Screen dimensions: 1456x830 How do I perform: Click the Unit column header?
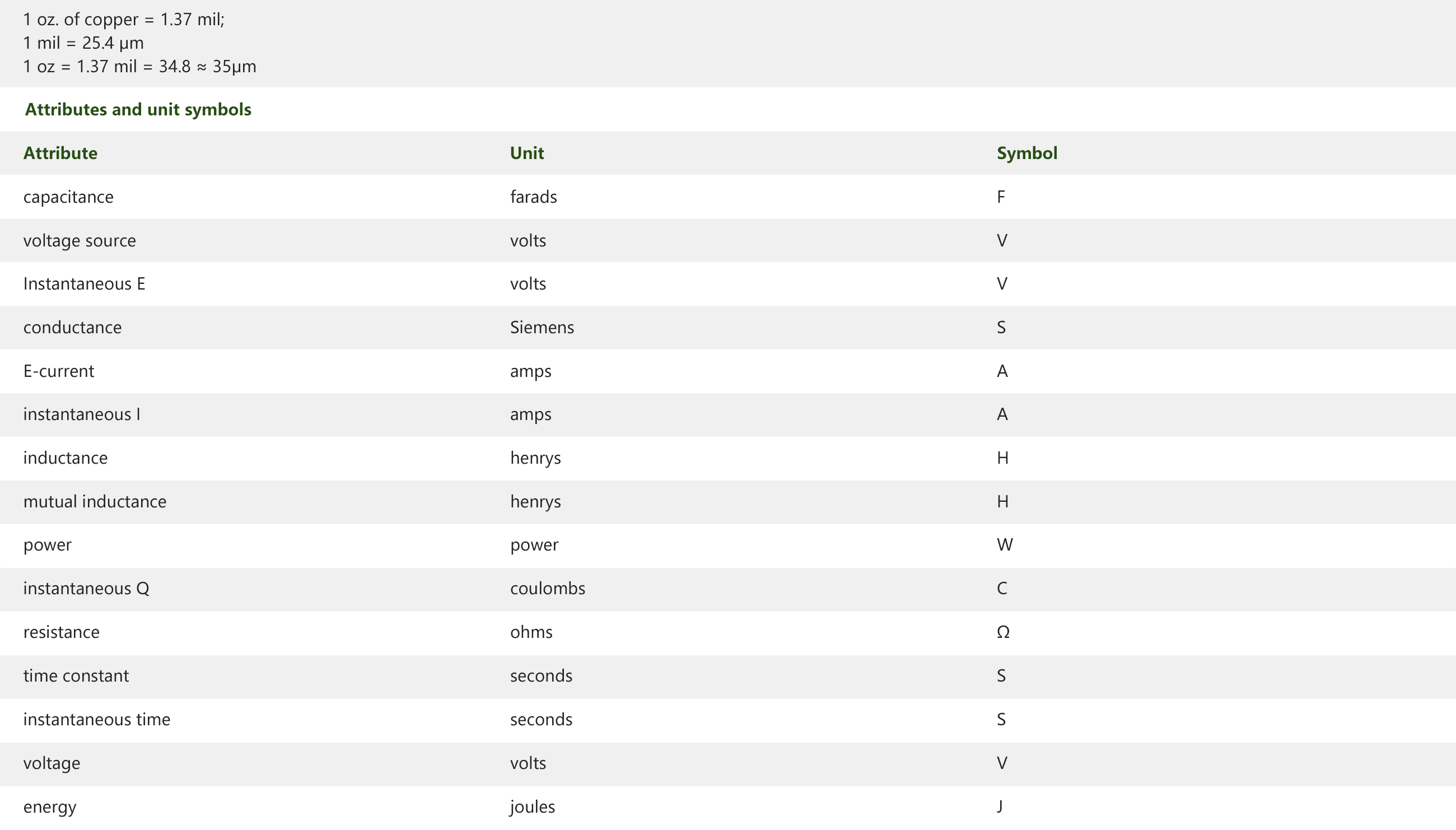point(526,153)
